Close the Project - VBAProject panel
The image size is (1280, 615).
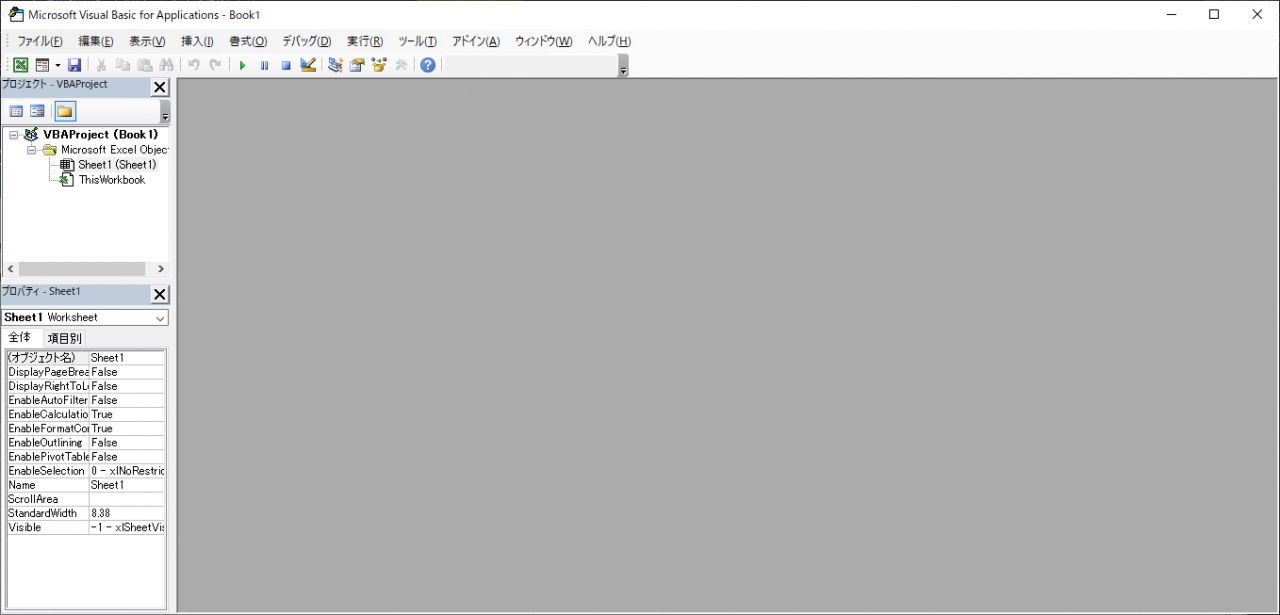pos(160,87)
